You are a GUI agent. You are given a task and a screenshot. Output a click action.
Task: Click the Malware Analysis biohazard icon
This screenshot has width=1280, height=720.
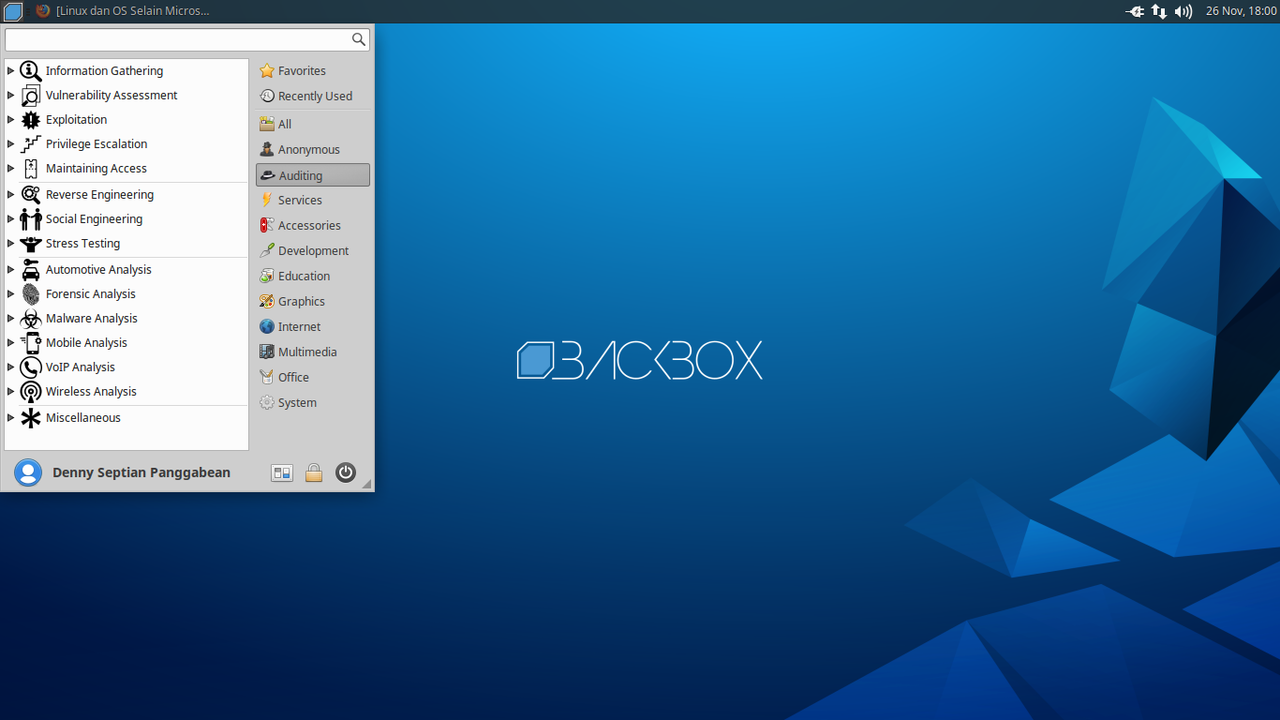[x=31, y=318]
